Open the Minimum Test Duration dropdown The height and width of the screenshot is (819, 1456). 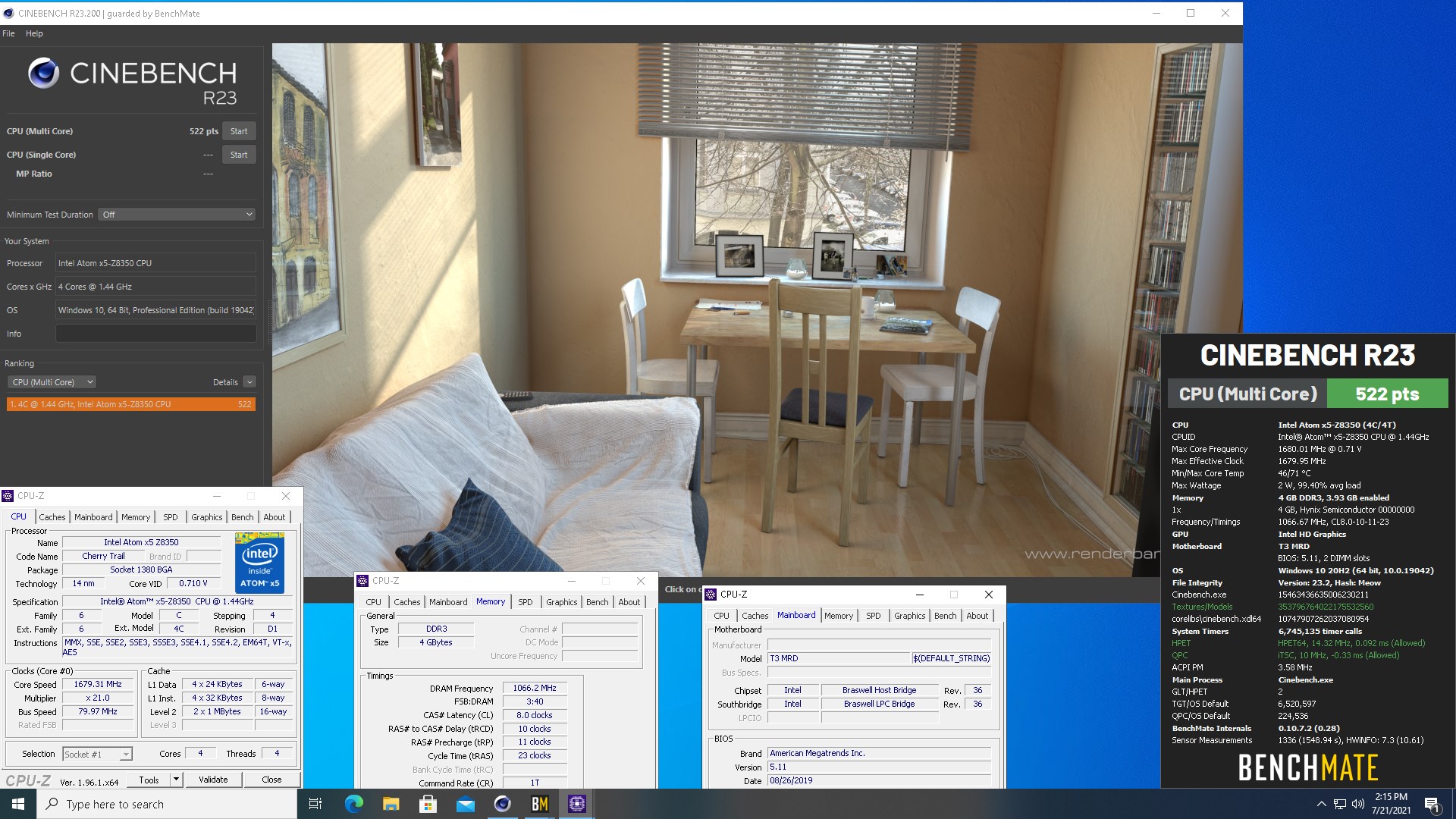pos(177,215)
